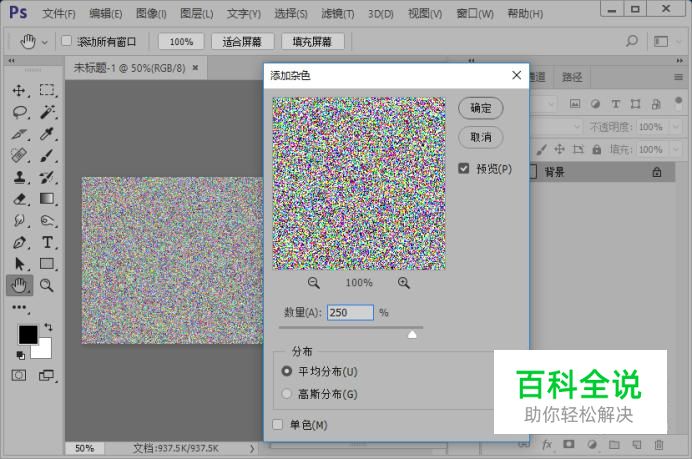Open the layers panel options menu
Screen dimensions: 692x459
point(679,78)
